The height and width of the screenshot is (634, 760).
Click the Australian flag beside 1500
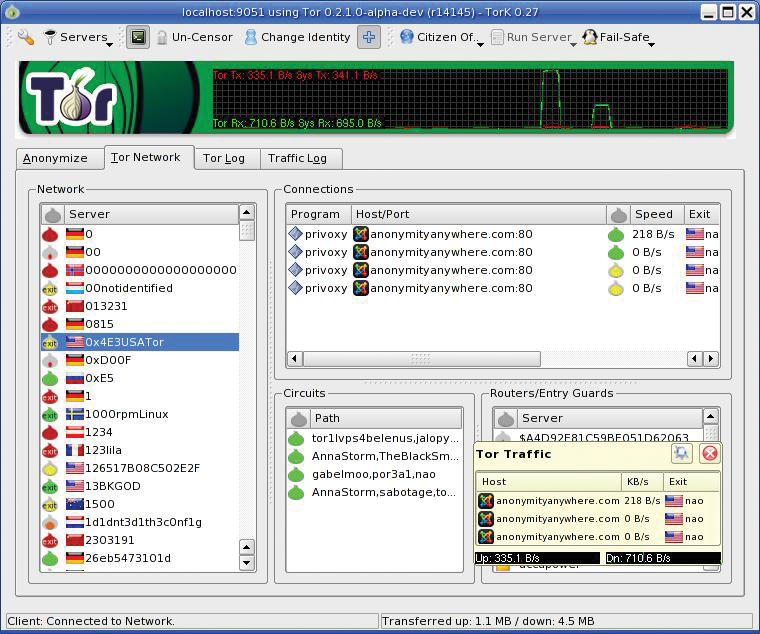(x=75, y=504)
